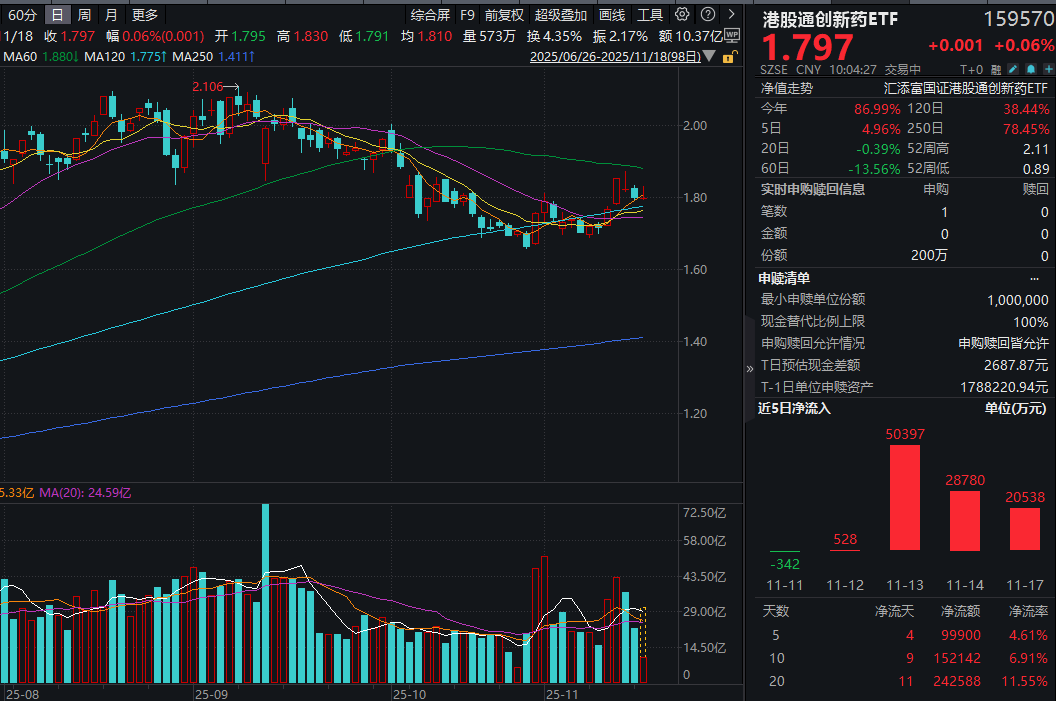Image resolution: width=1056 pixels, height=701 pixels.
Task: Click the pencil edit icon beside T+0
Action: [1012, 68]
